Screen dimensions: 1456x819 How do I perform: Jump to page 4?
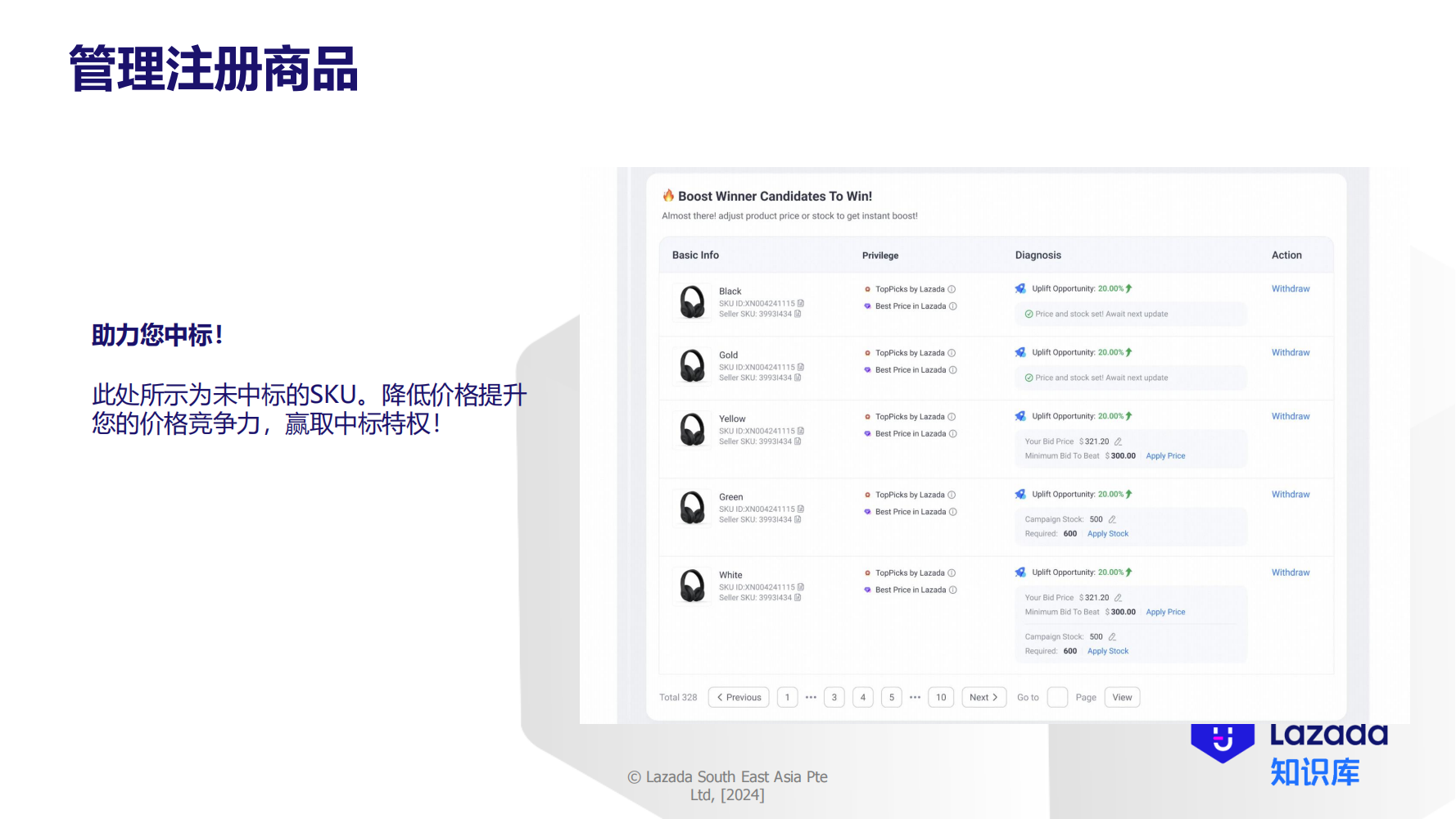(x=863, y=698)
